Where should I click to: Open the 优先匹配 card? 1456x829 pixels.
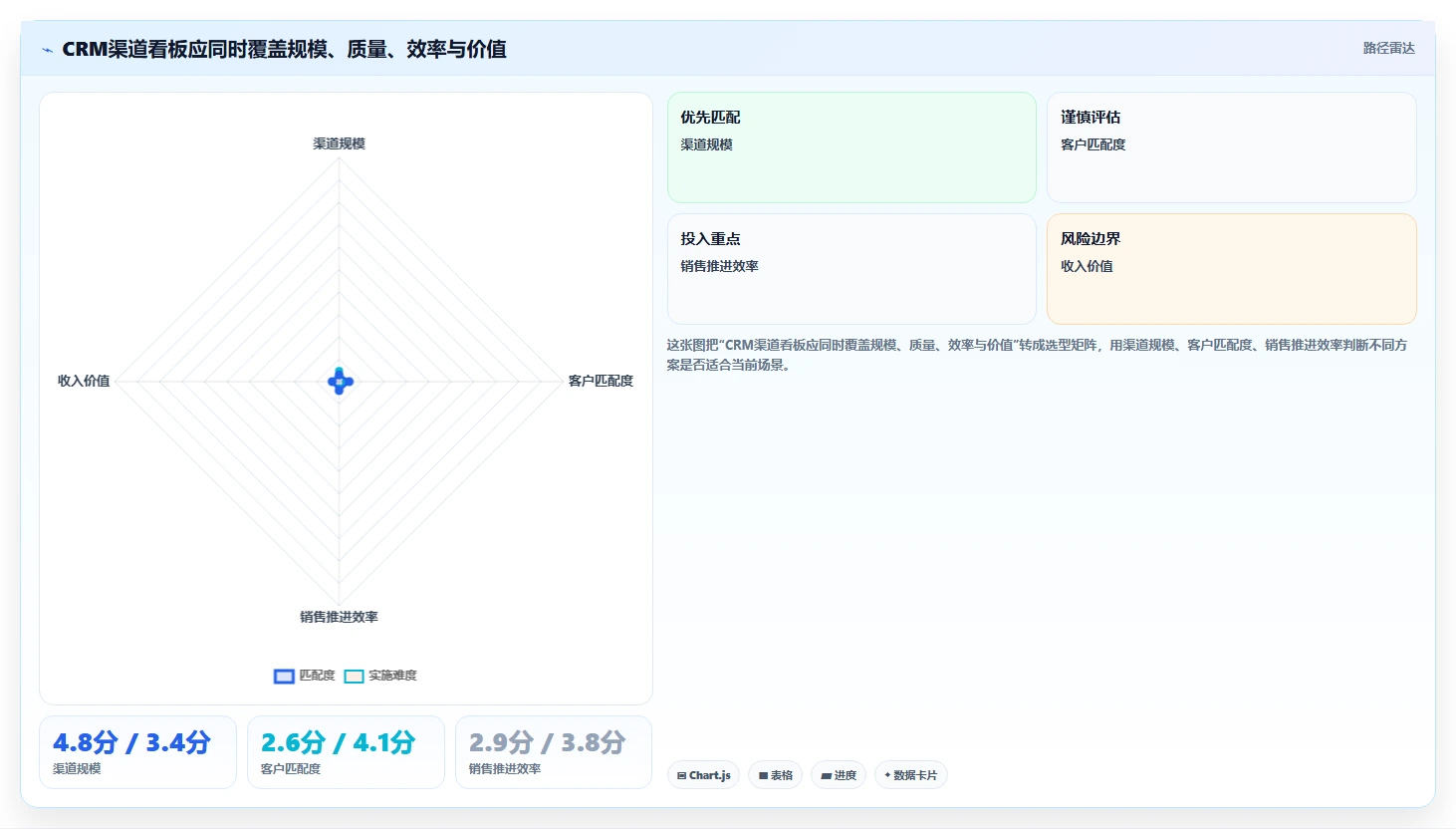pos(851,147)
